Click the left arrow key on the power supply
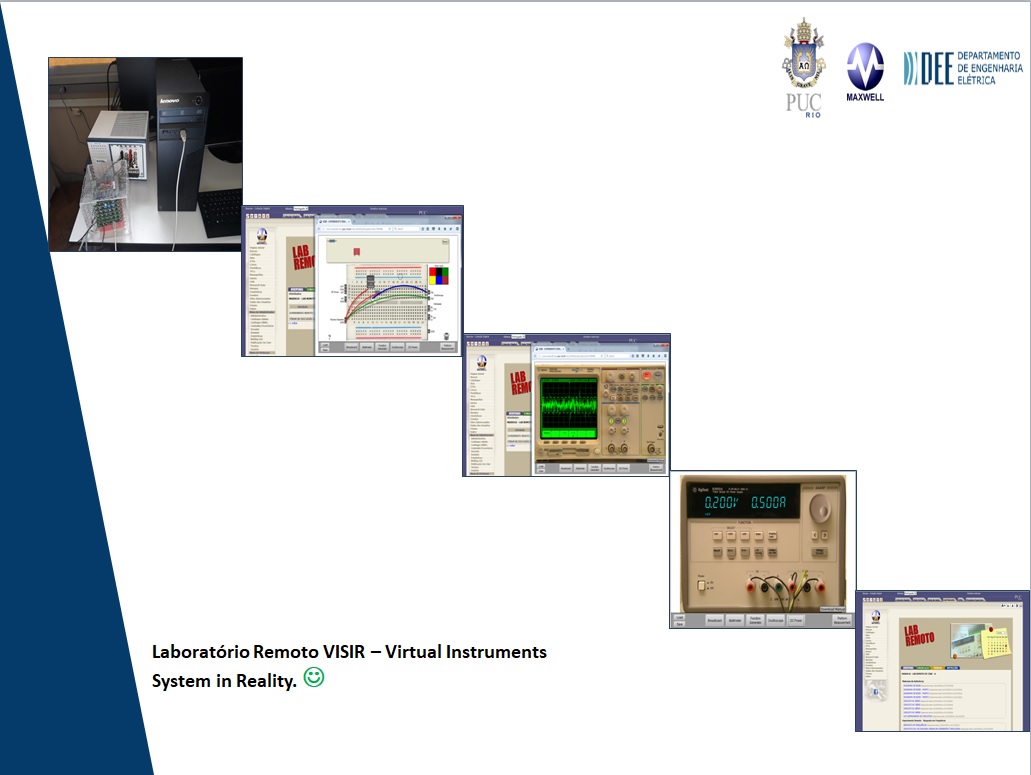 (815, 535)
